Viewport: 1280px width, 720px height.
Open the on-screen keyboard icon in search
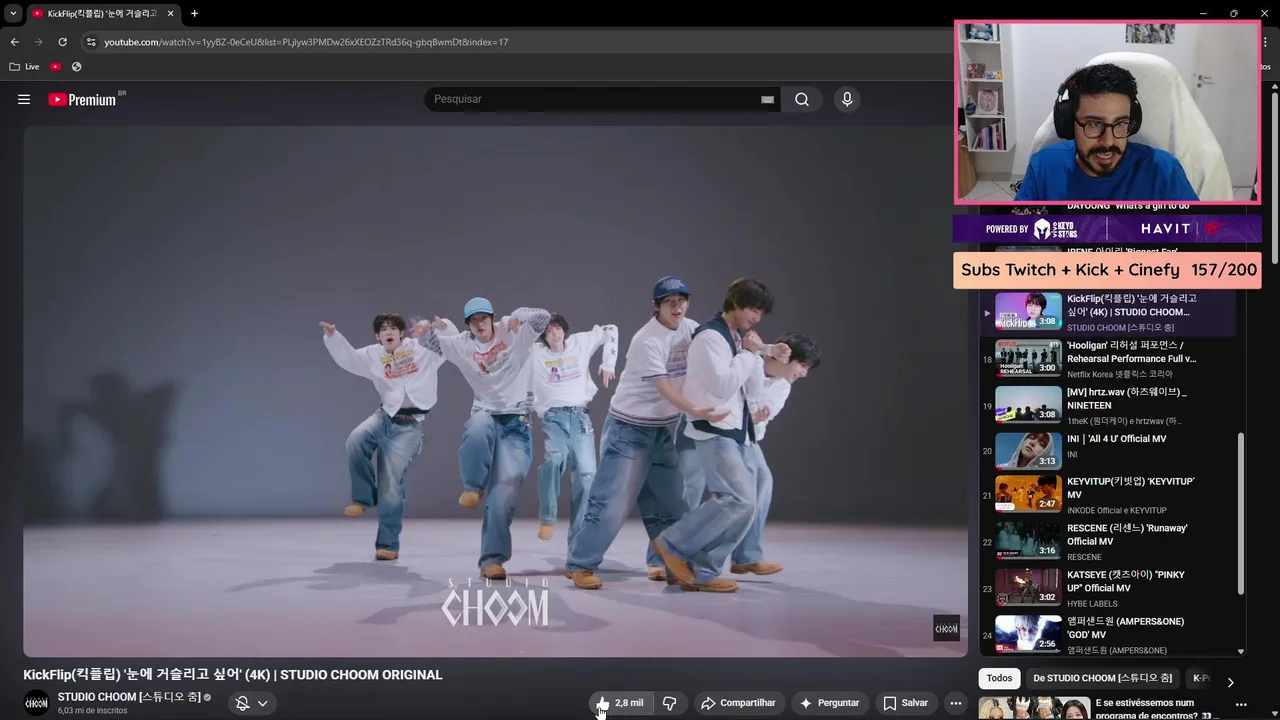pos(767,99)
